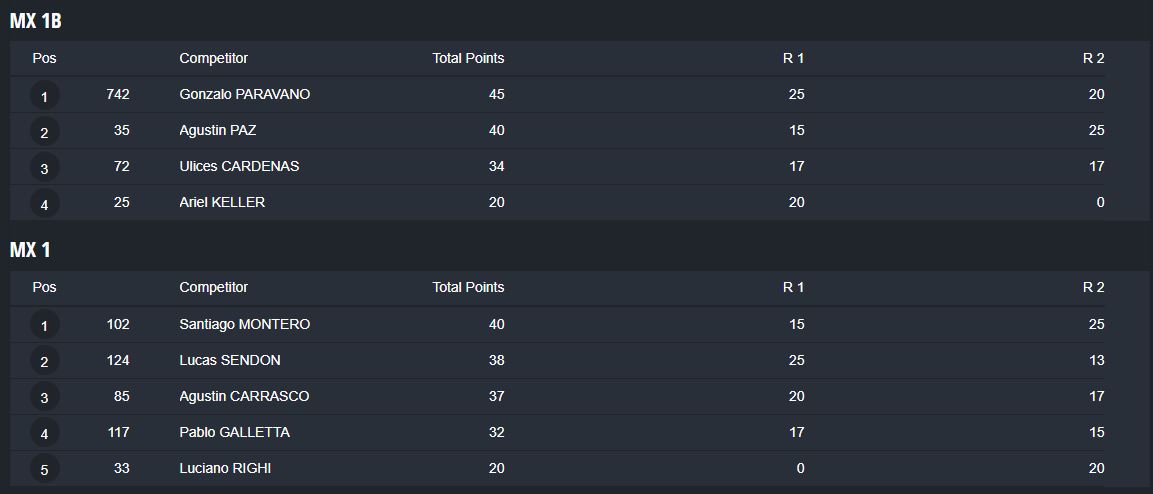Click position 4 badge beside Ariel KELLER
Screen dimensions: 1153x494
click(x=44, y=204)
